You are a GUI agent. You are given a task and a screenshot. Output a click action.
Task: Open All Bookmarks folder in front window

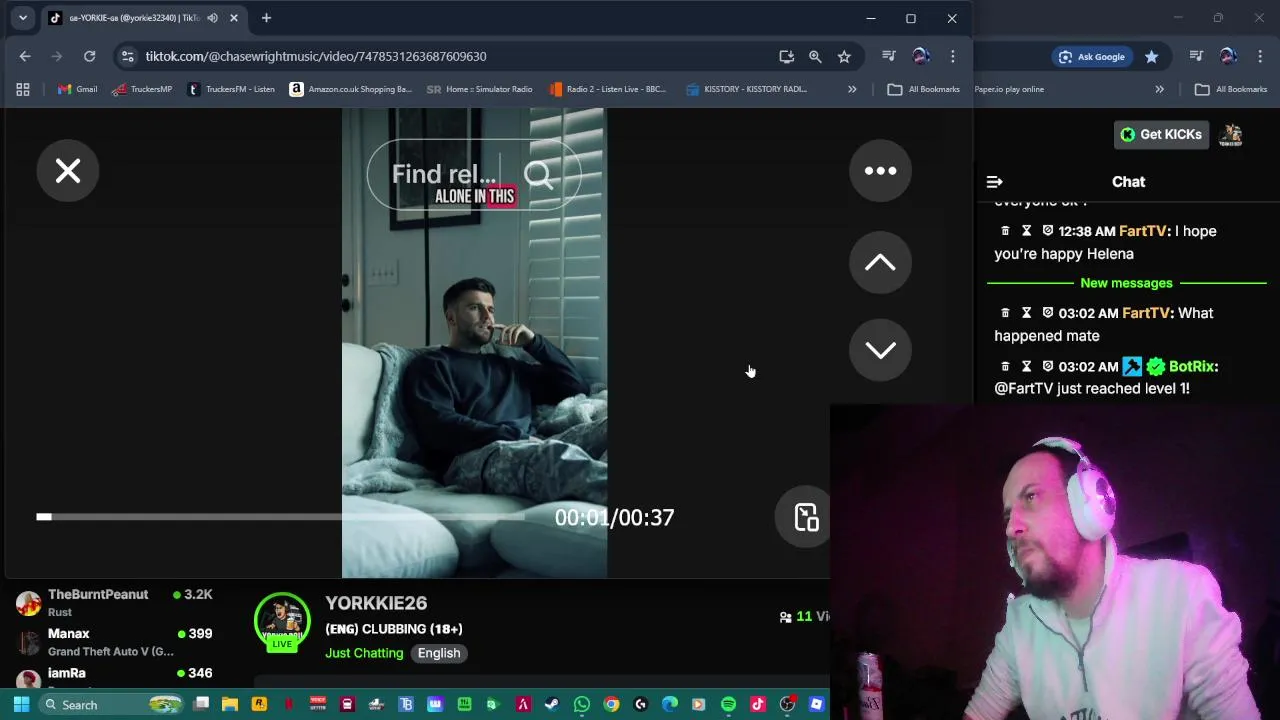click(x=924, y=89)
